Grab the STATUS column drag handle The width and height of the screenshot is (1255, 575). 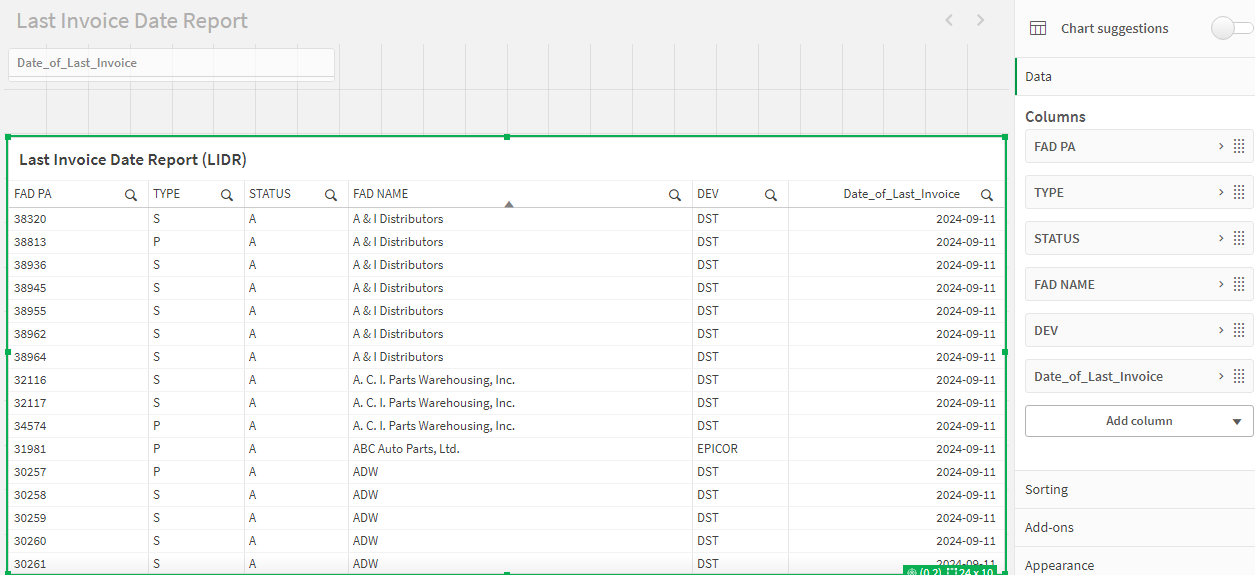coord(1239,238)
